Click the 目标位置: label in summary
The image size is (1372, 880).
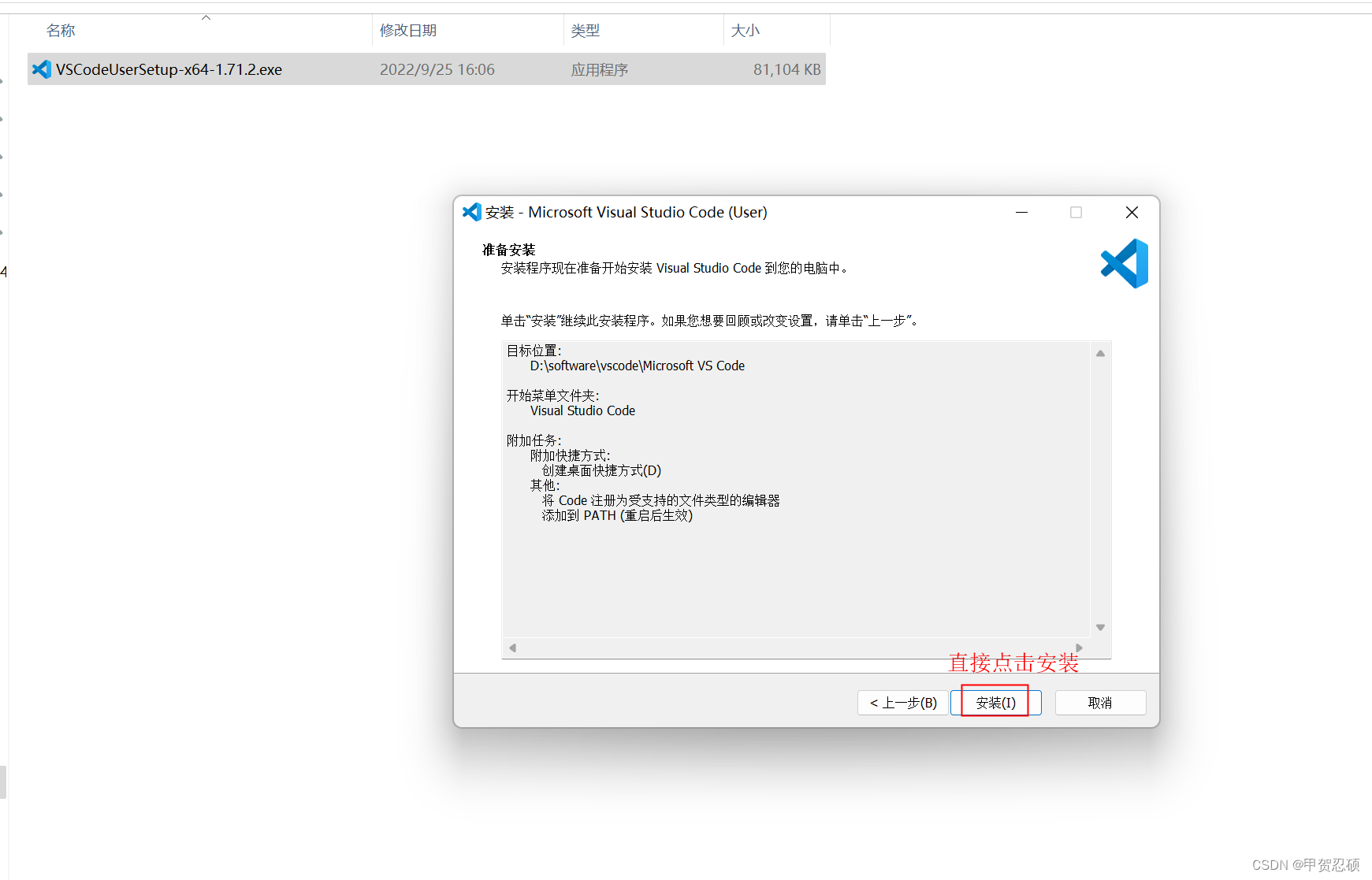click(x=534, y=351)
